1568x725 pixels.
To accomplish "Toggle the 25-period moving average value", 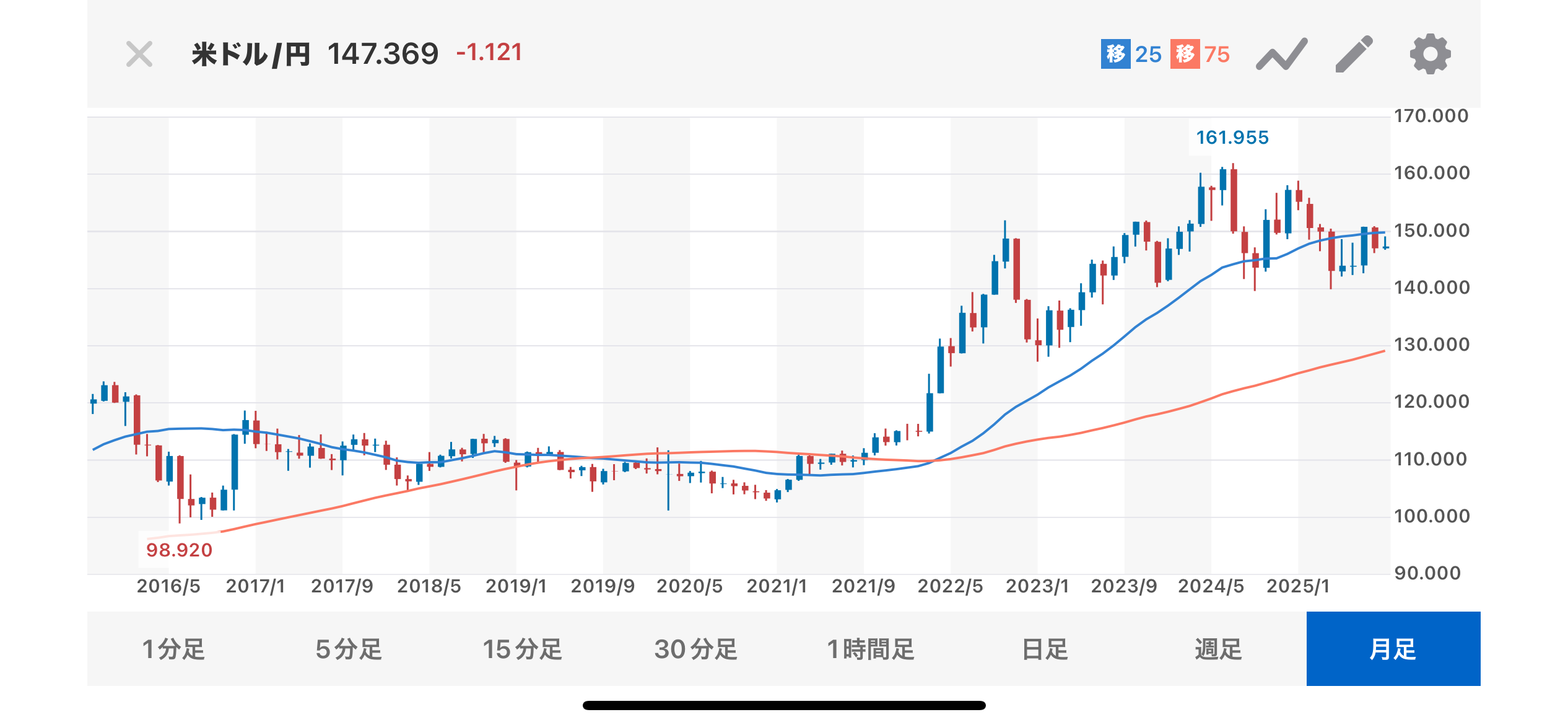I will 1148,55.
